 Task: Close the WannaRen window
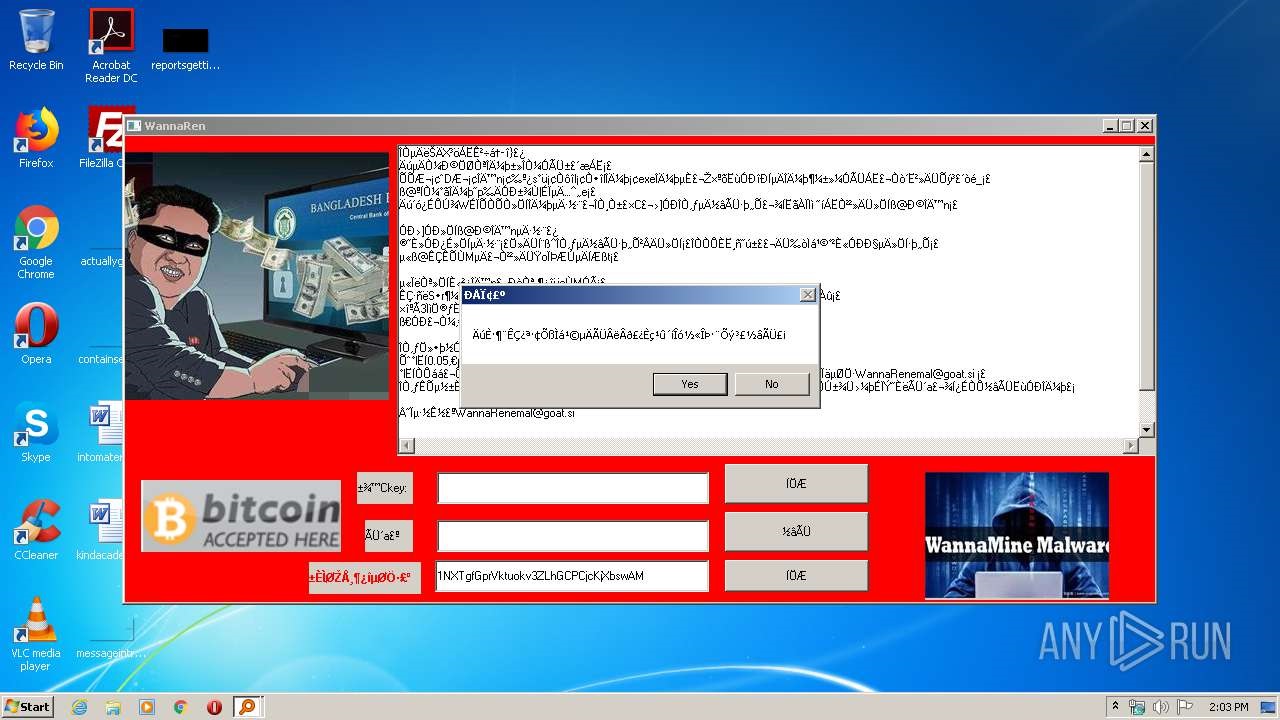click(x=1145, y=126)
